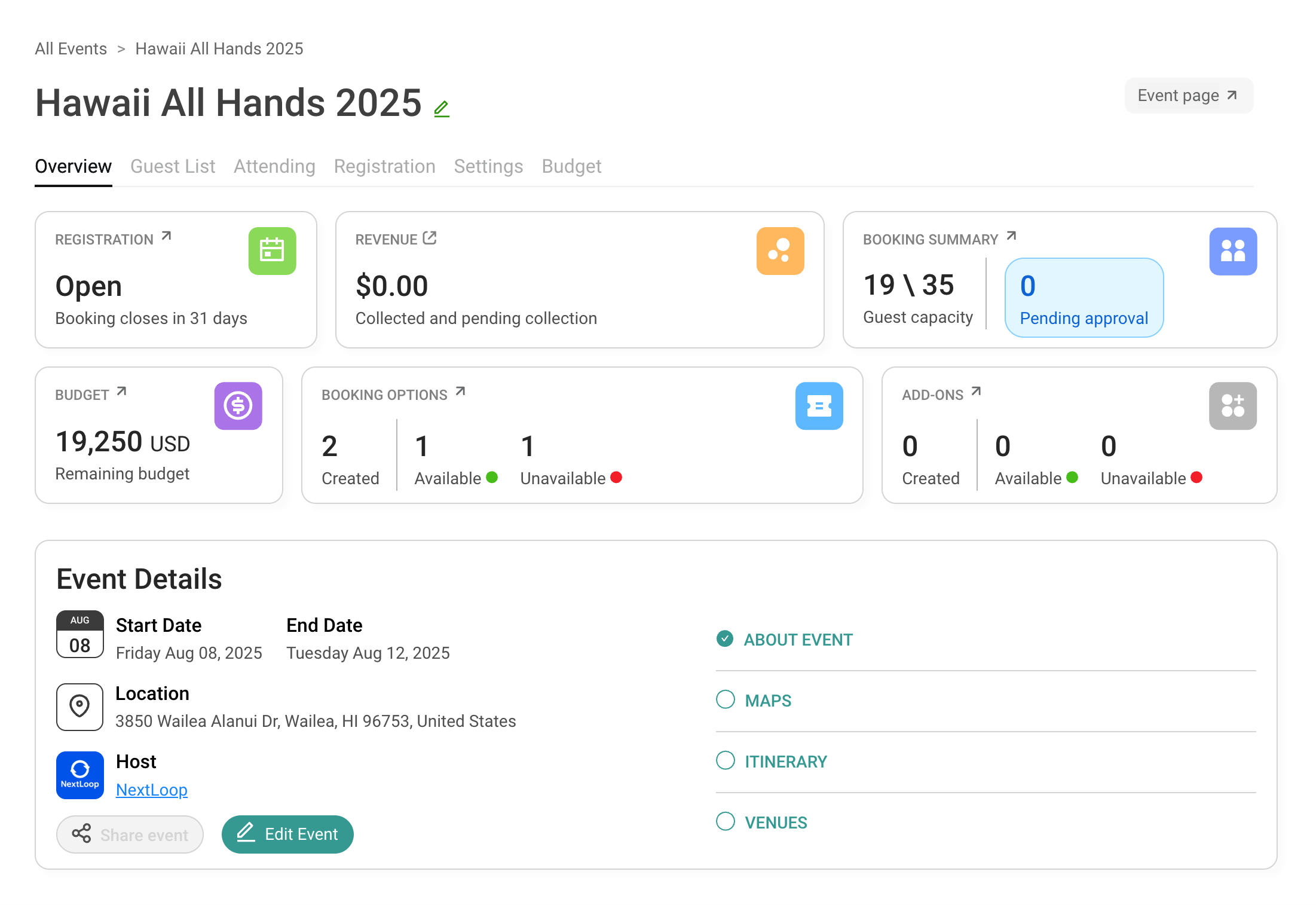Screen dimensions: 1316x905
Task: Click the pencil icon beside event title
Action: 442,109
